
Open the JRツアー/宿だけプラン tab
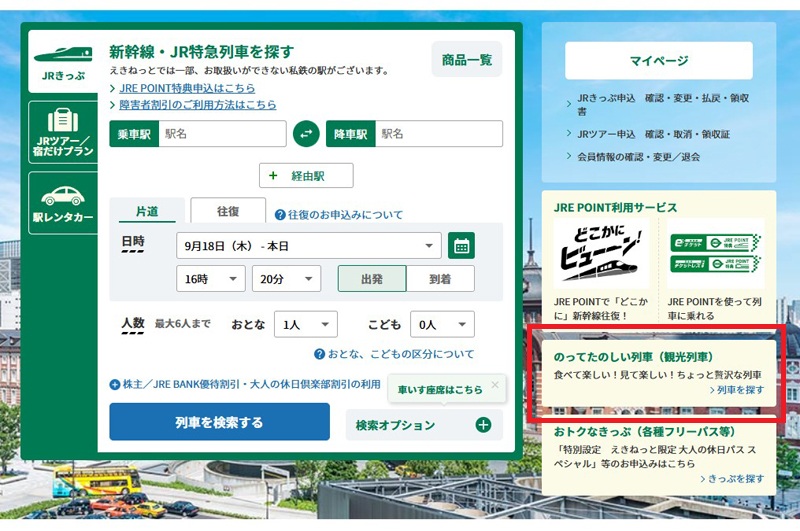tap(63, 132)
